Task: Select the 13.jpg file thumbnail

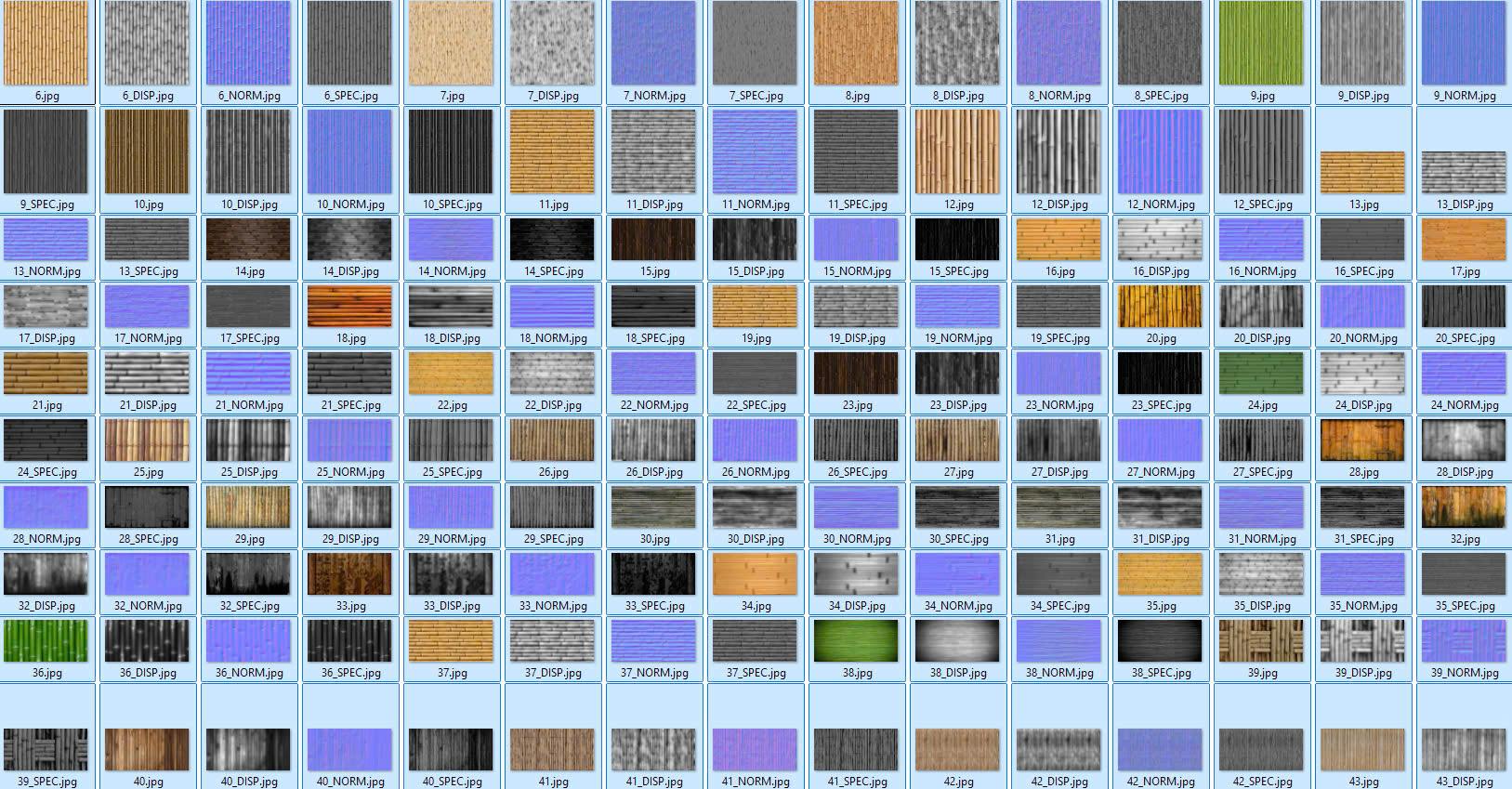Action: pyautogui.click(x=1362, y=172)
